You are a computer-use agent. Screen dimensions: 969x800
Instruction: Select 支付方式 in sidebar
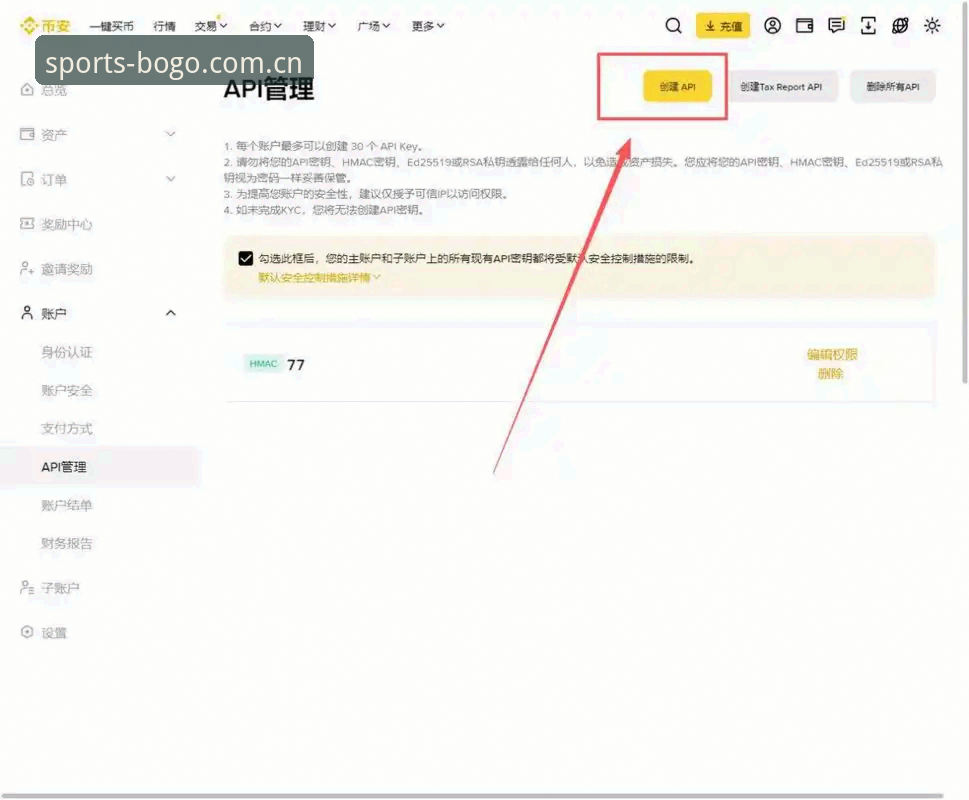tap(66, 429)
